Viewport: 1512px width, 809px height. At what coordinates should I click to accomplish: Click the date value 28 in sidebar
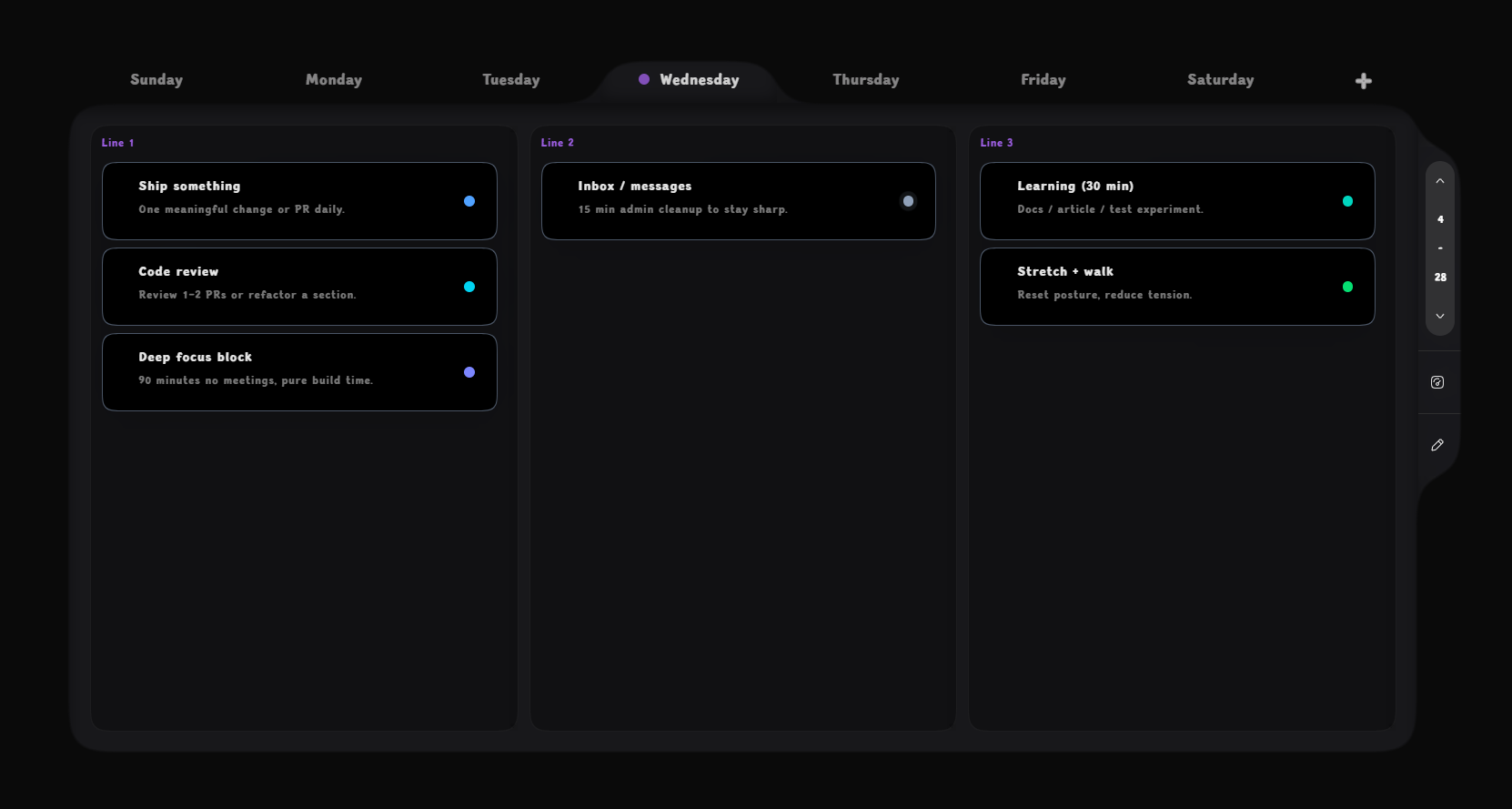[1440, 278]
